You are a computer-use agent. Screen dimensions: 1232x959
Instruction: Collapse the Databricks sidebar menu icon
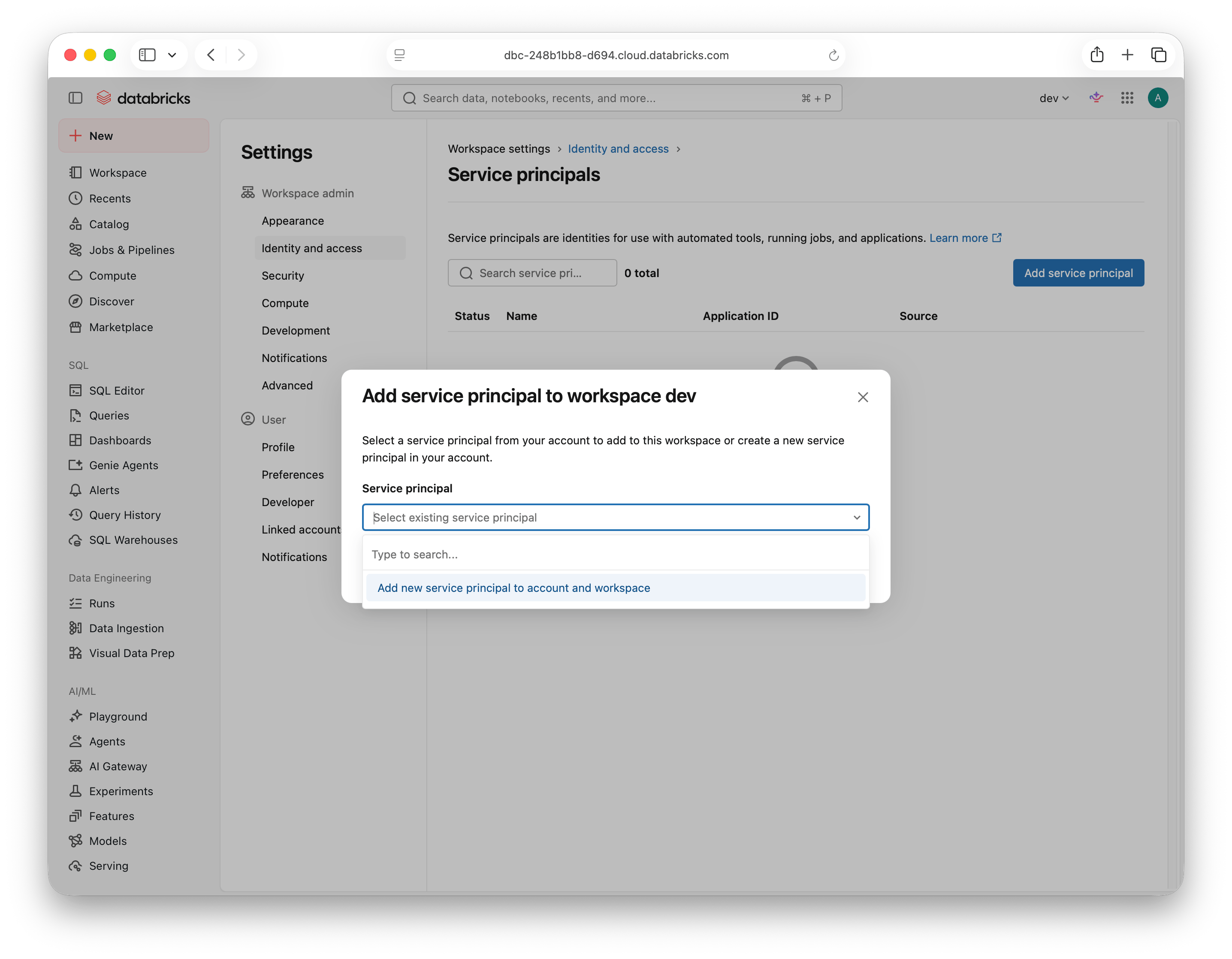click(75, 98)
